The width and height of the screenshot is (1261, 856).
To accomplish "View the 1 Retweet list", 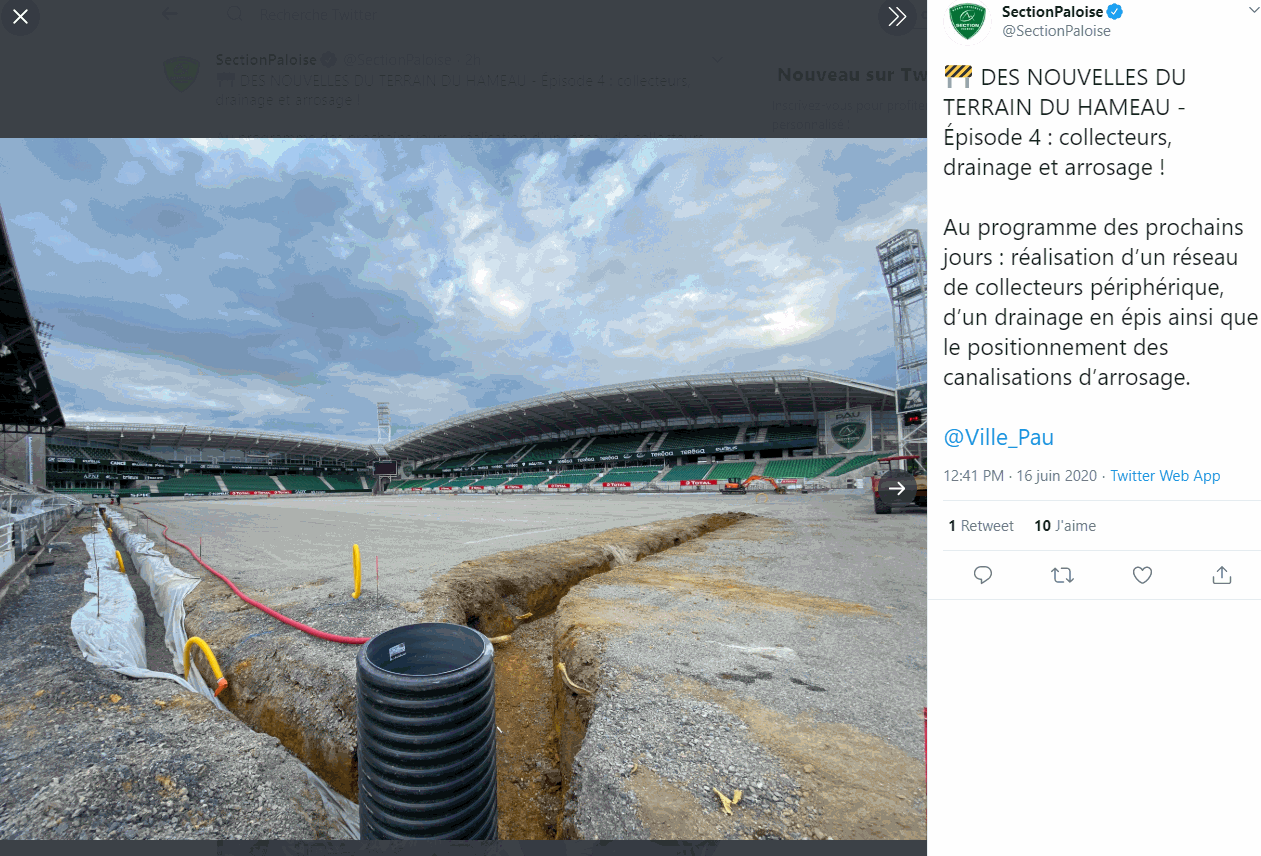I will tap(980, 526).
